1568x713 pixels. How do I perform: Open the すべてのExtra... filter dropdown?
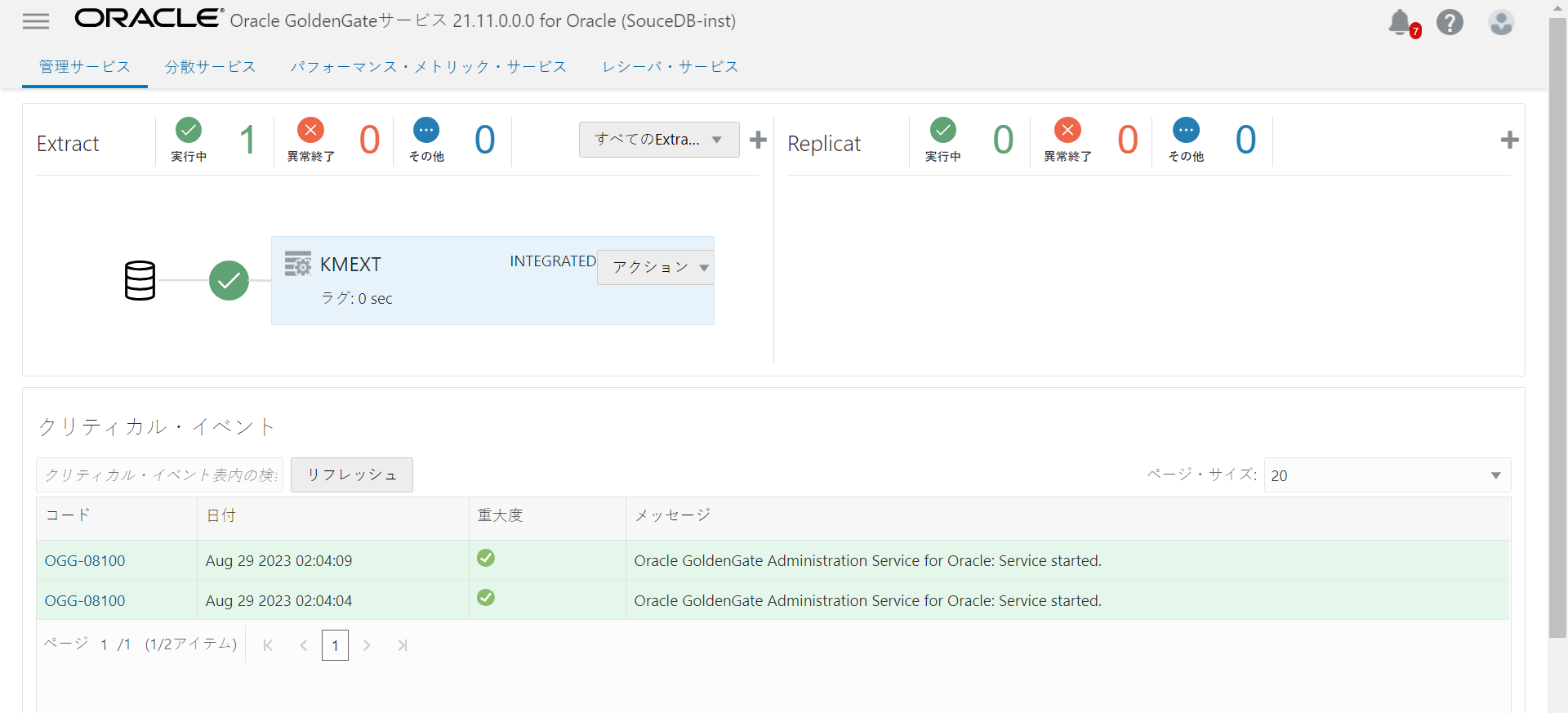(x=659, y=140)
